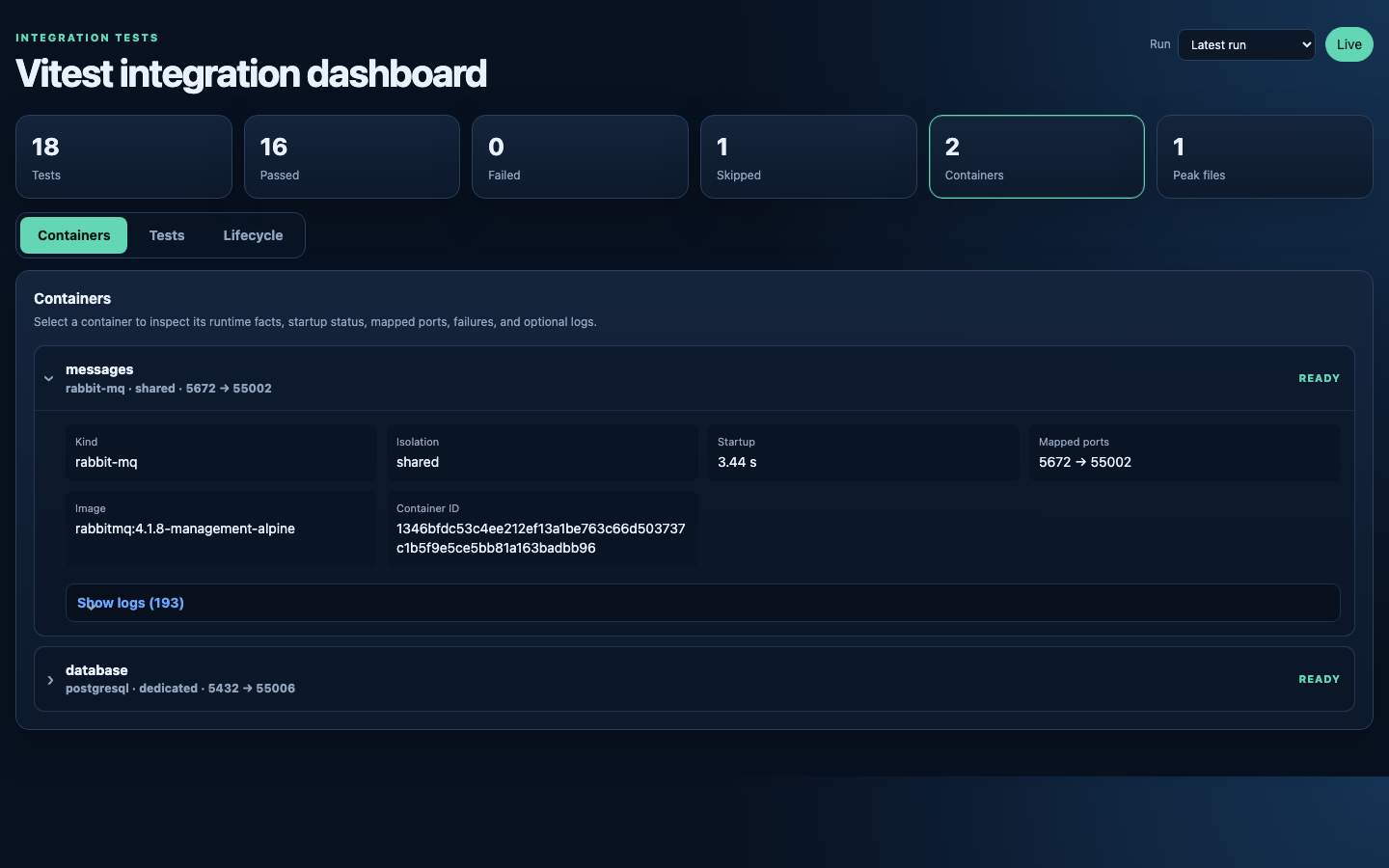Select the 18 Tests summary card
This screenshot has width=1389, height=868.
[123, 156]
